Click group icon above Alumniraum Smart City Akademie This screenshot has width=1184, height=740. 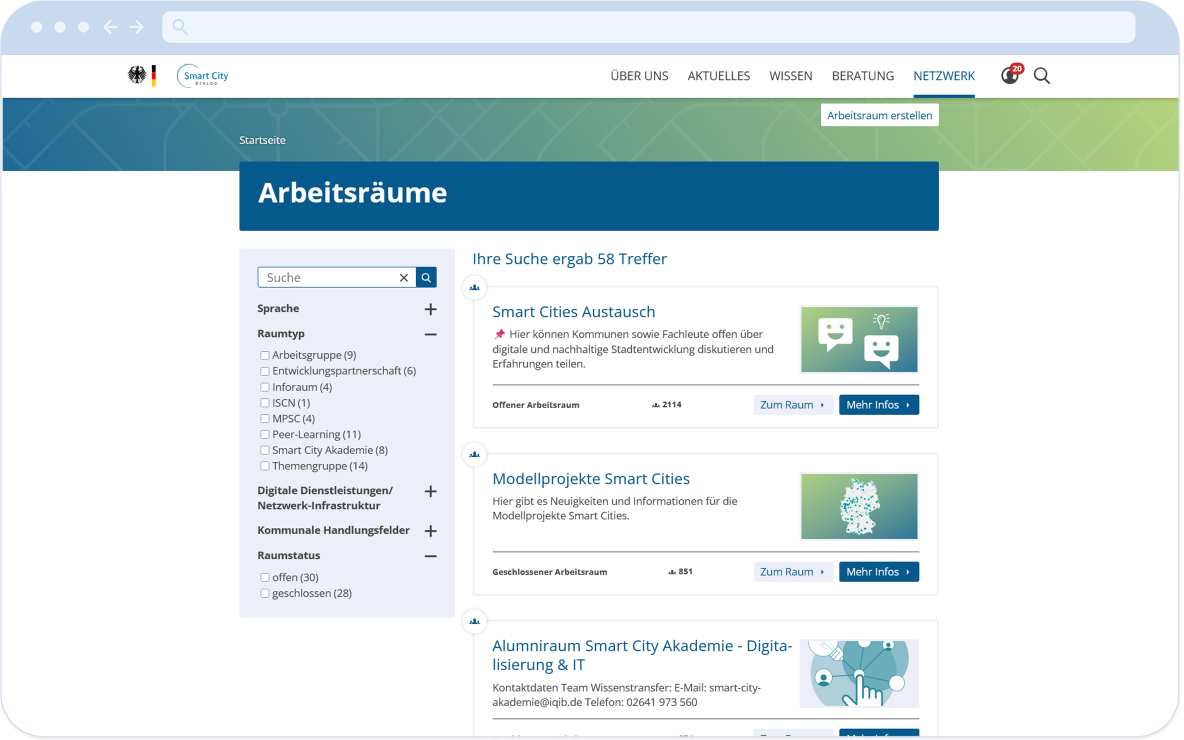click(x=474, y=621)
